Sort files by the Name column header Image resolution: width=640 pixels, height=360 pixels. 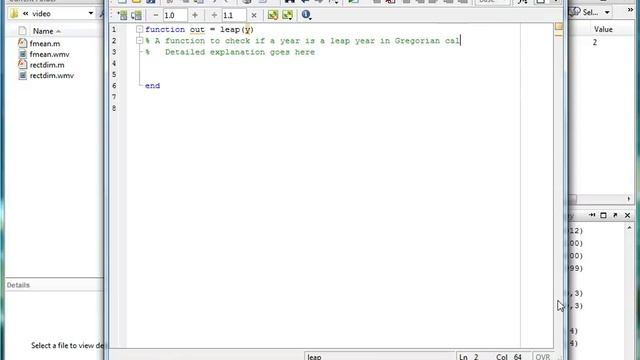pos(43,31)
